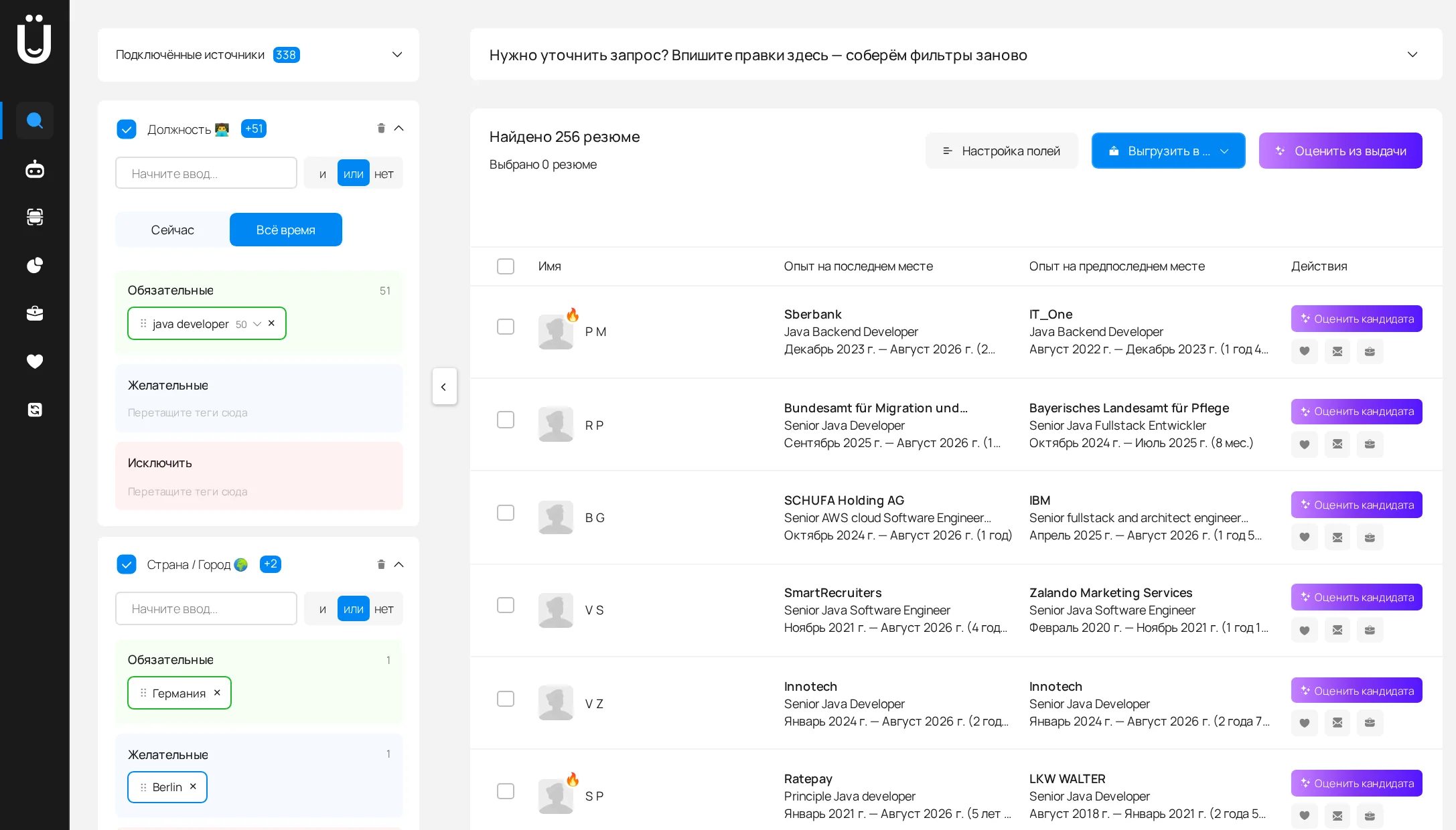Open the java developer tag dropdown

257,324
